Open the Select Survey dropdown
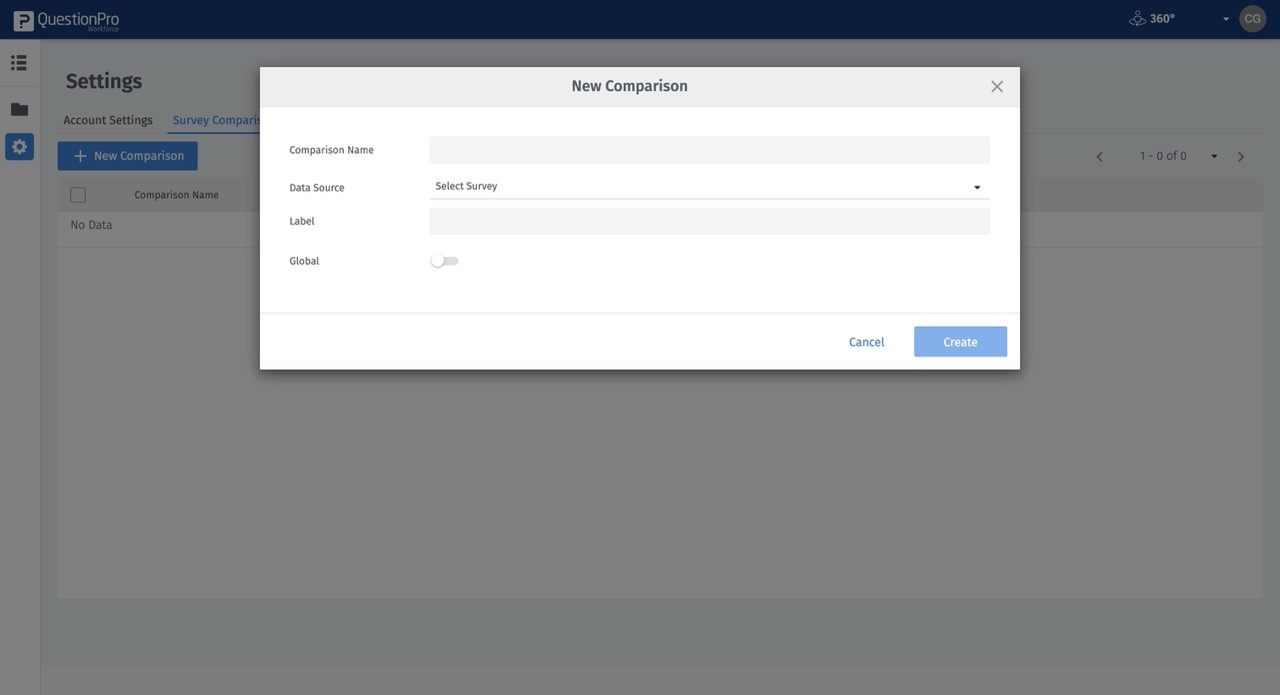The height and width of the screenshot is (695, 1280). click(708, 187)
